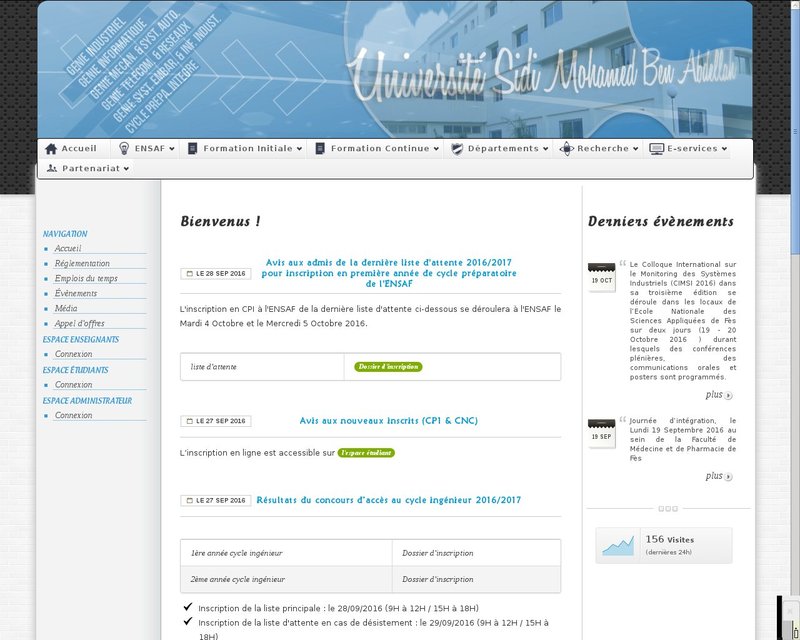The image size is (800, 640).
Task: Click calendar icon in the 28 SEP 2016 badge
Action: (x=189, y=274)
